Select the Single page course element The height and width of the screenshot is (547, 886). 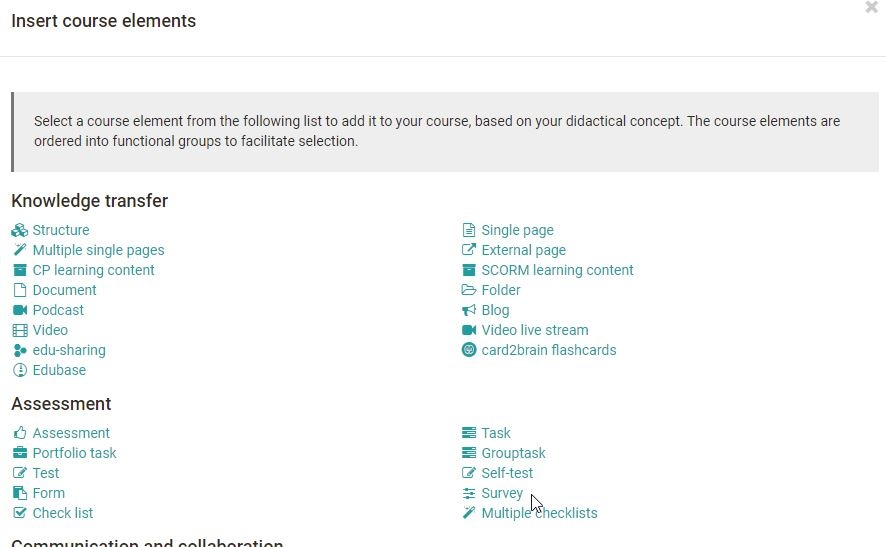pyautogui.click(x=517, y=230)
